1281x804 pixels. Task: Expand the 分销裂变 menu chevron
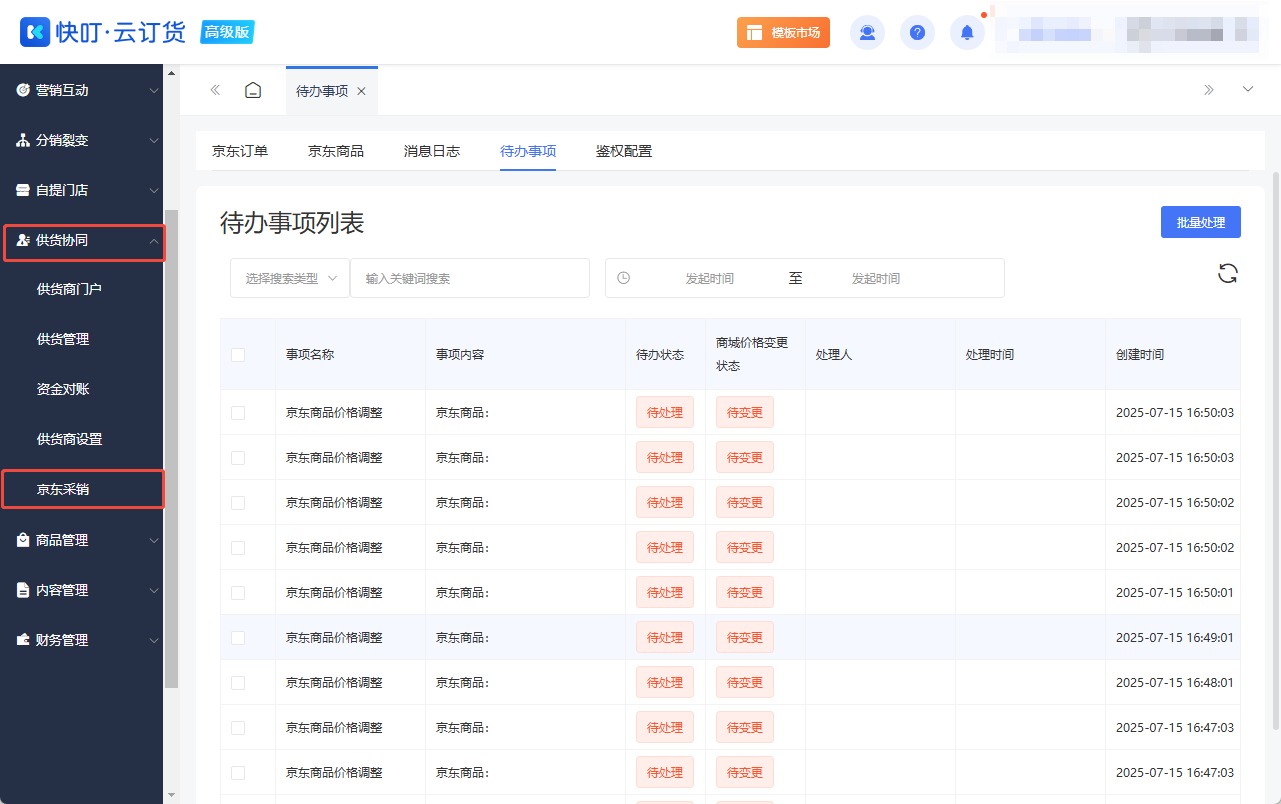(x=153, y=141)
